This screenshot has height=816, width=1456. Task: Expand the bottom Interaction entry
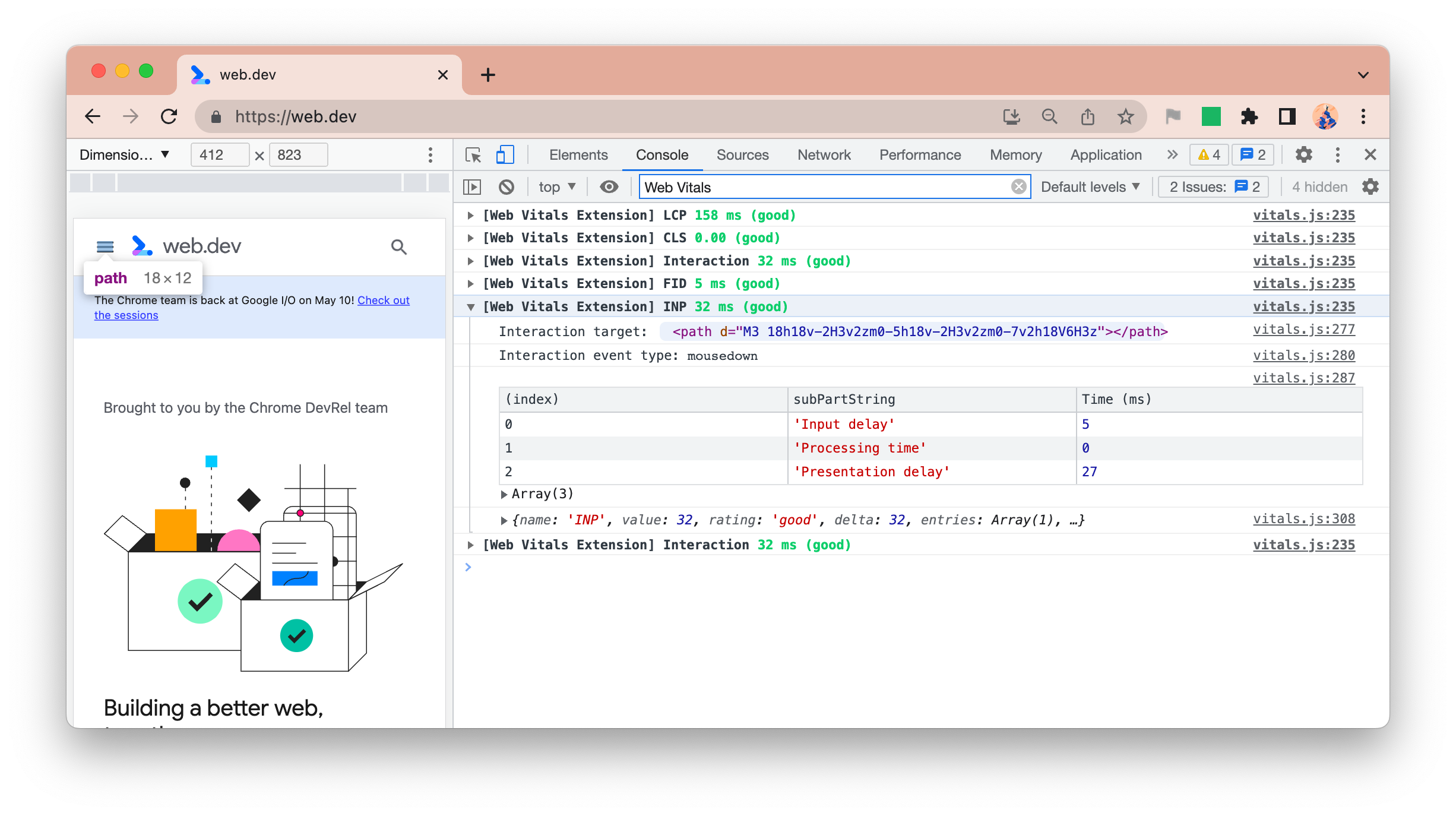(471, 545)
